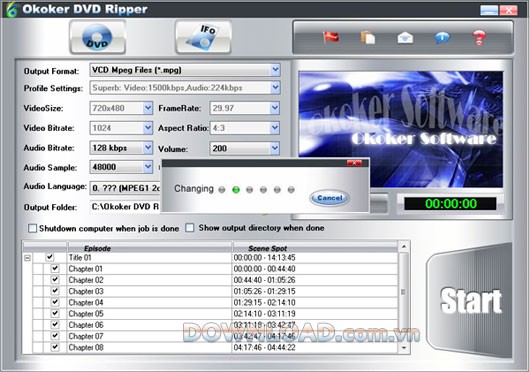Open the VideoSize dropdown

tap(148, 108)
